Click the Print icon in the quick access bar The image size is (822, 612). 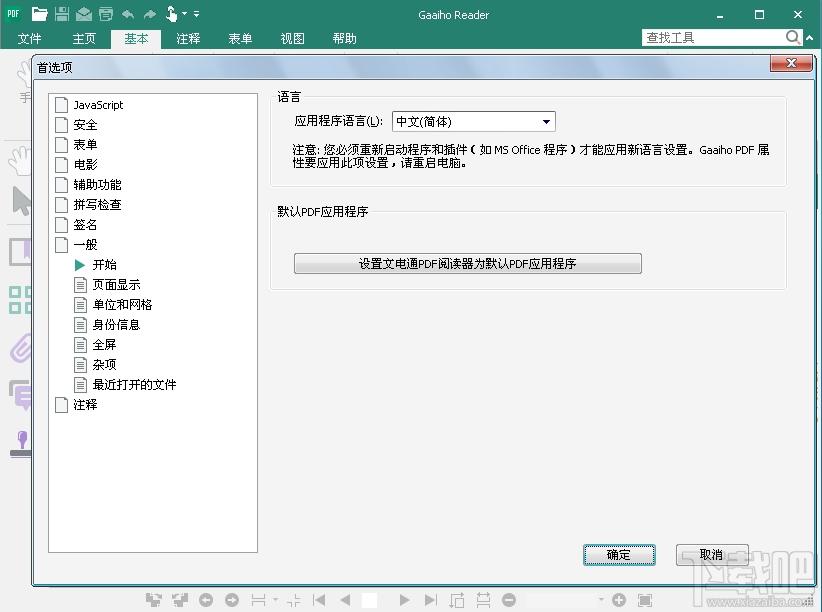click(106, 14)
